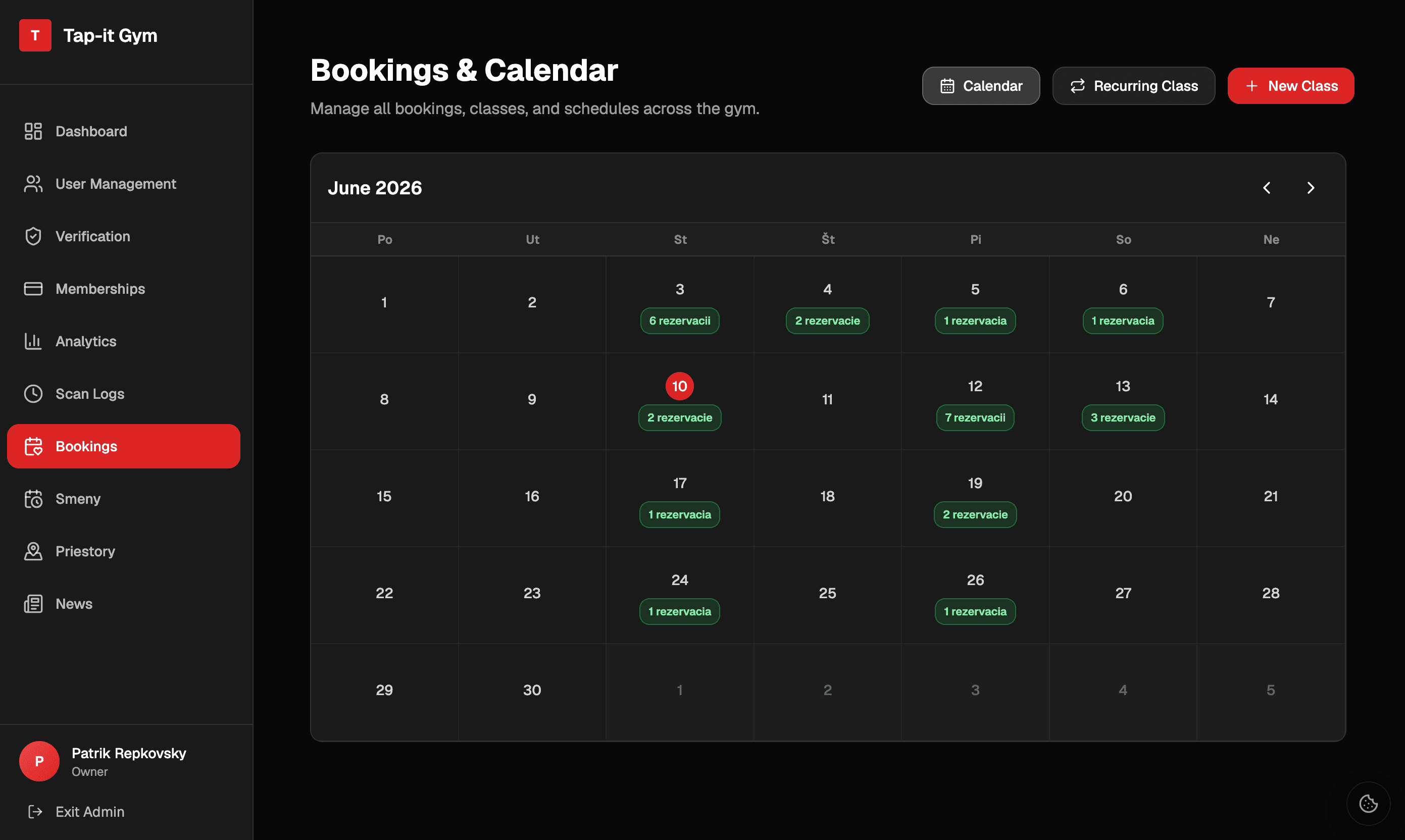Screen dimensions: 1405x840
Task: Open the Memberships section
Action: pyautogui.click(x=123, y=289)
